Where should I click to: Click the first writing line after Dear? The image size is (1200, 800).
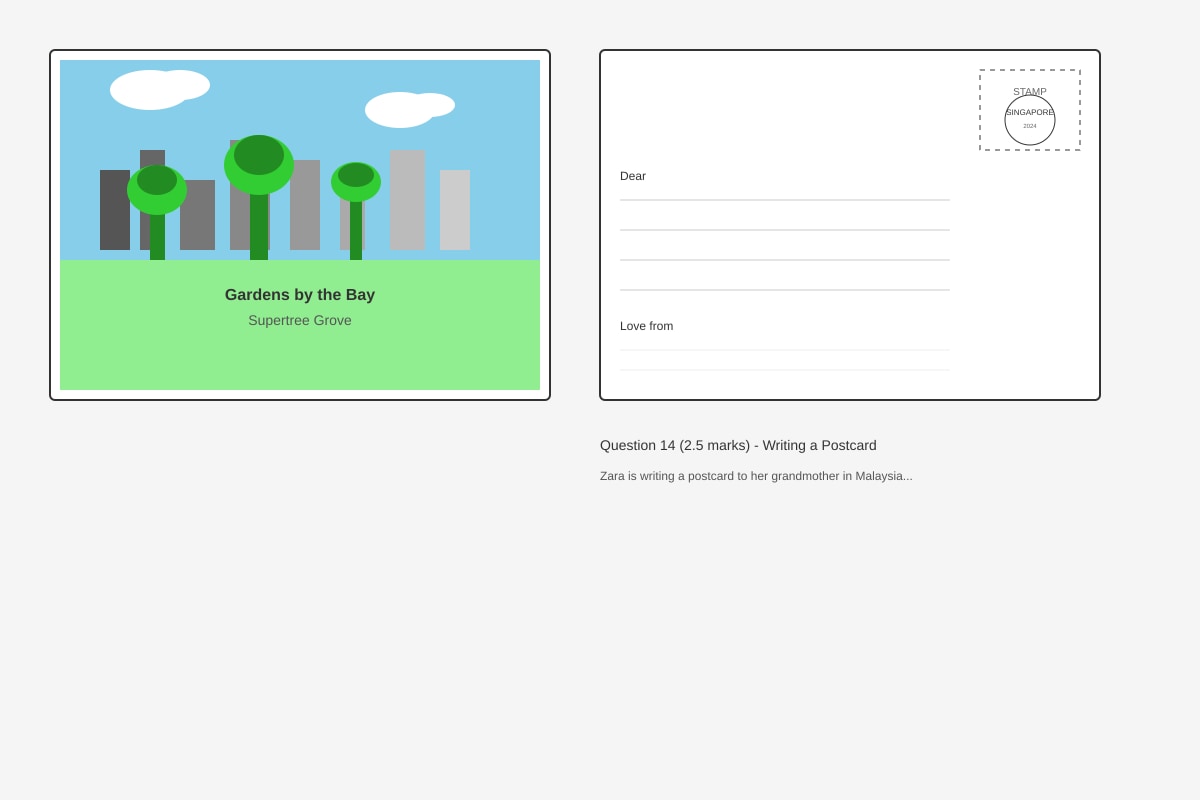(785, 200)
